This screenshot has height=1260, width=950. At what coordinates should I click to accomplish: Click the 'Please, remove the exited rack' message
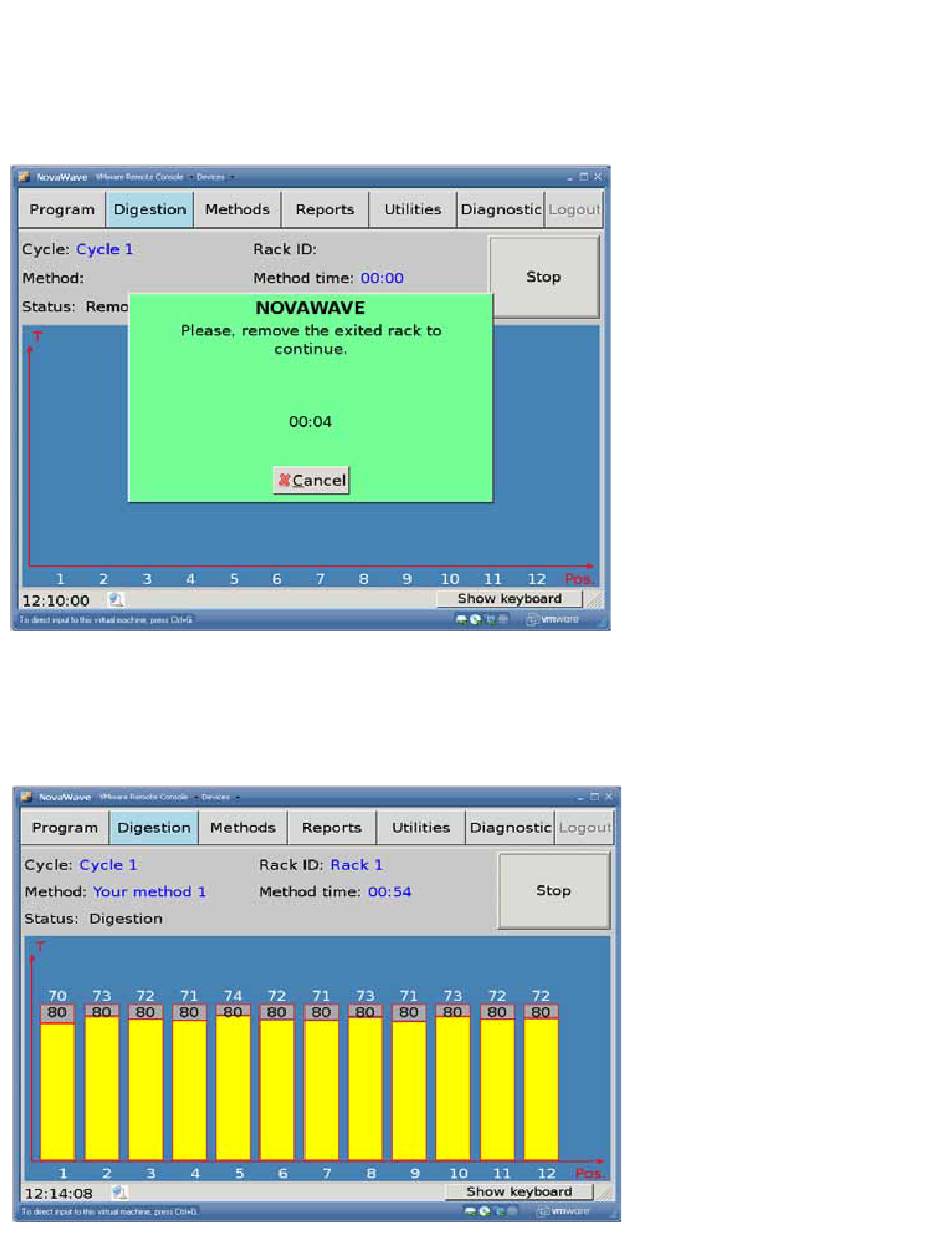pyautogui.click(x=311, y=340)
